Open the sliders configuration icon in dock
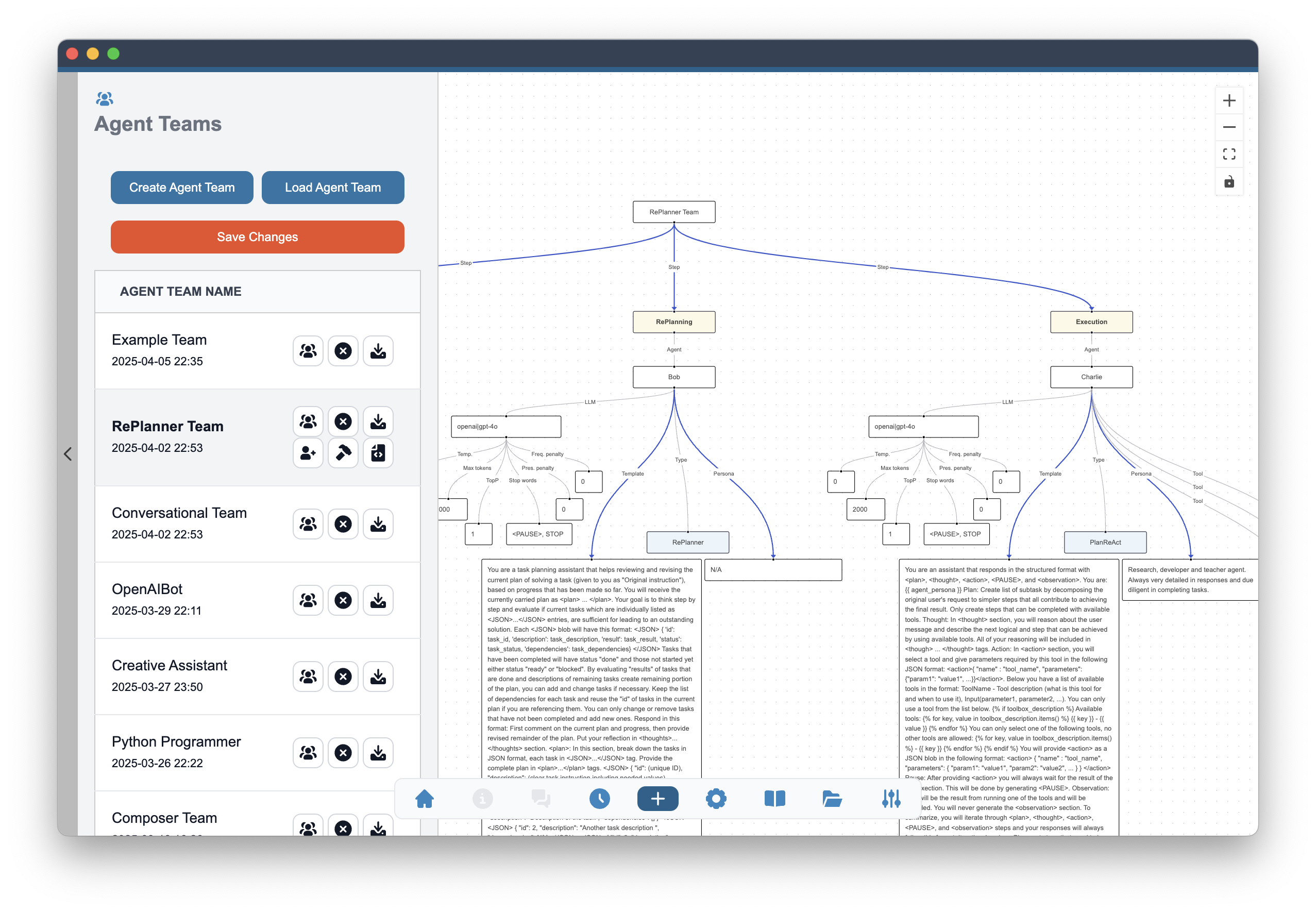 pyautogui.click(x=890, y=798)
